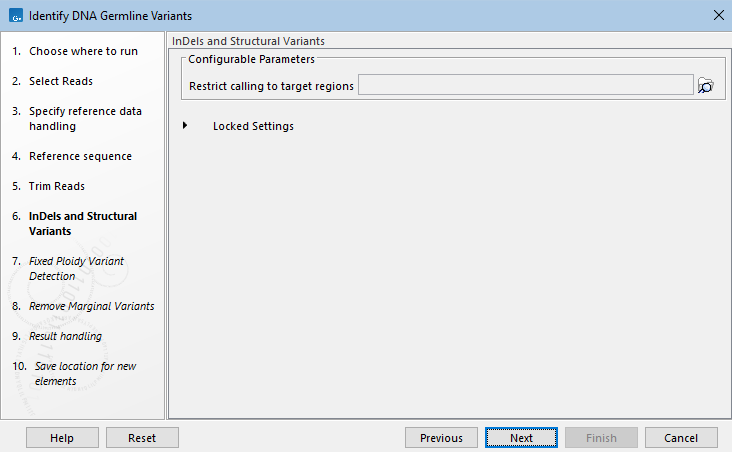Select the Reference sequence step
732x452 pixels.
pos(80,156)
